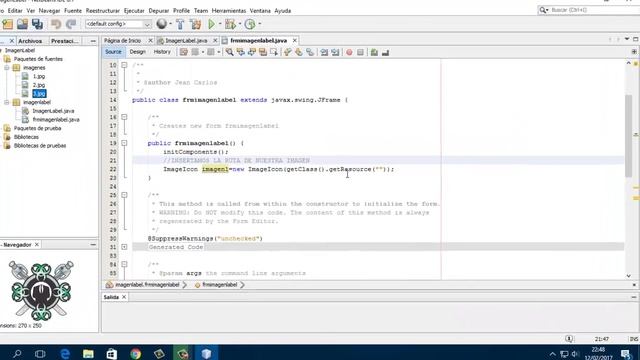Click the Find Selection magnifier icon
The image size is (640, 360).
point(230,52)
